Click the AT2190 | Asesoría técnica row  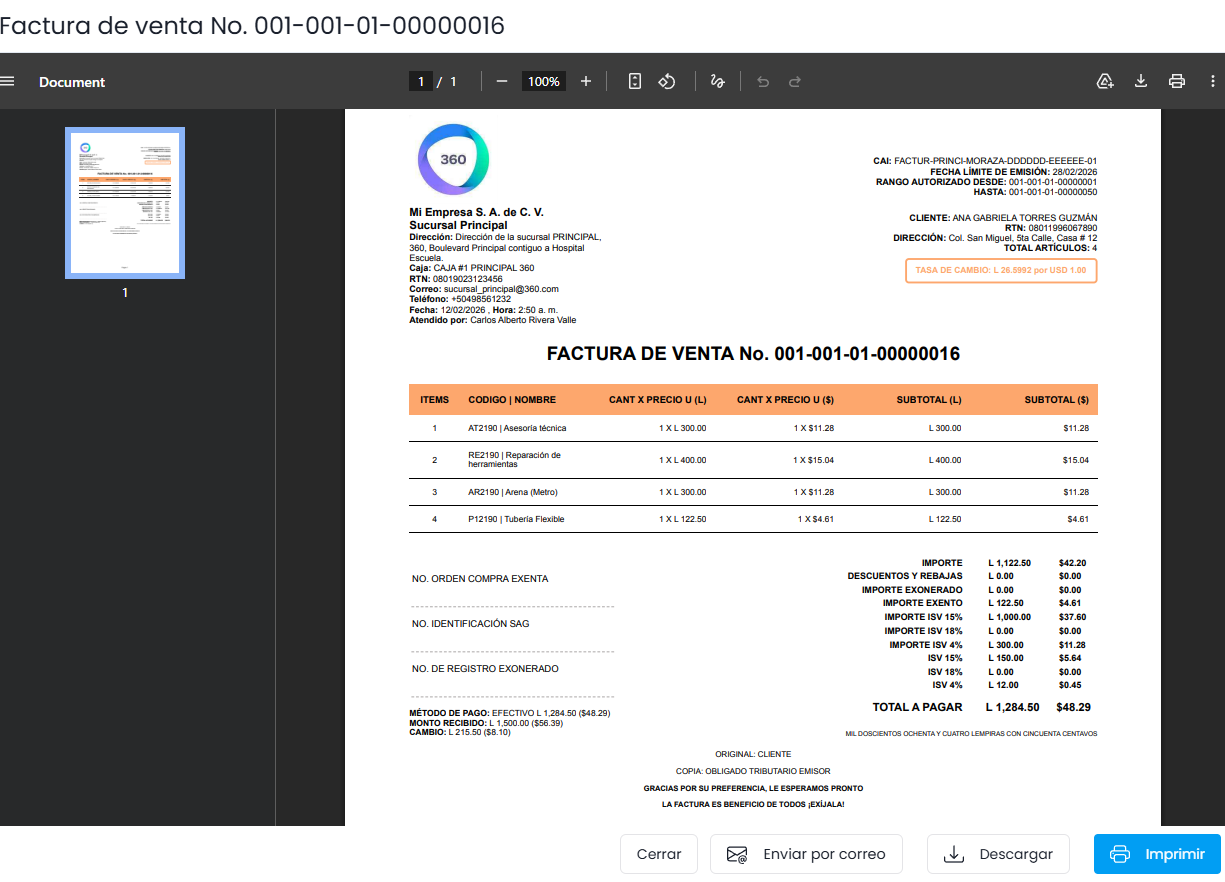753,428
